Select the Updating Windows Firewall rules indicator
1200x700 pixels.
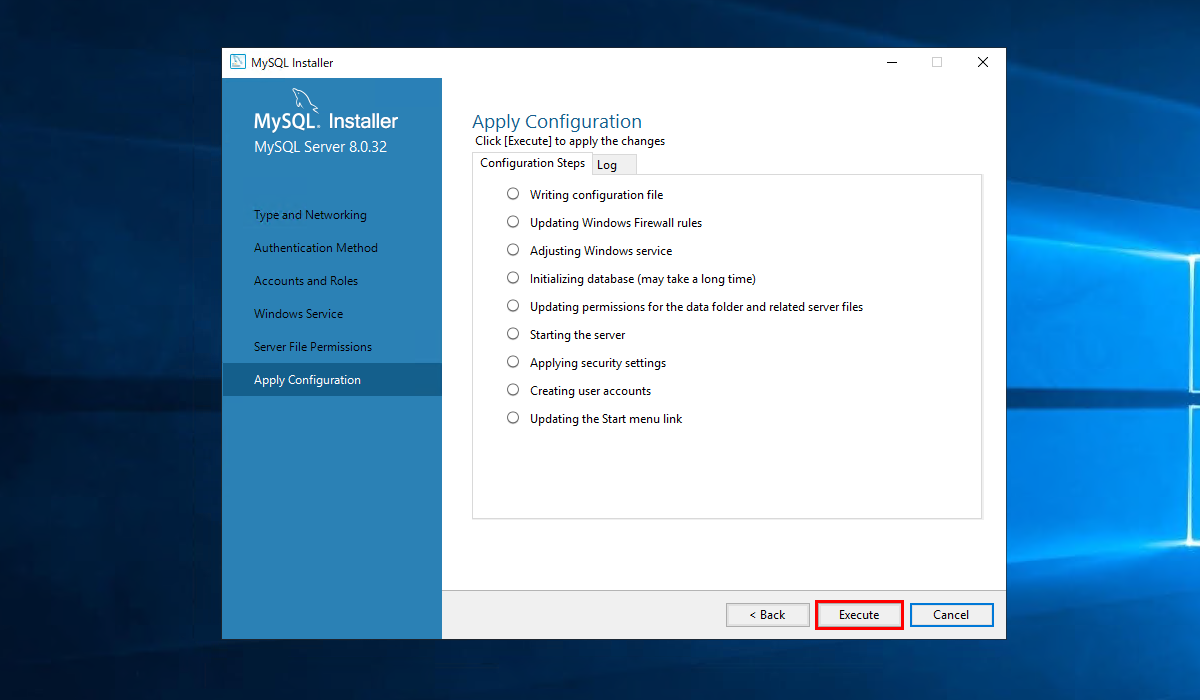pos(513,222)
